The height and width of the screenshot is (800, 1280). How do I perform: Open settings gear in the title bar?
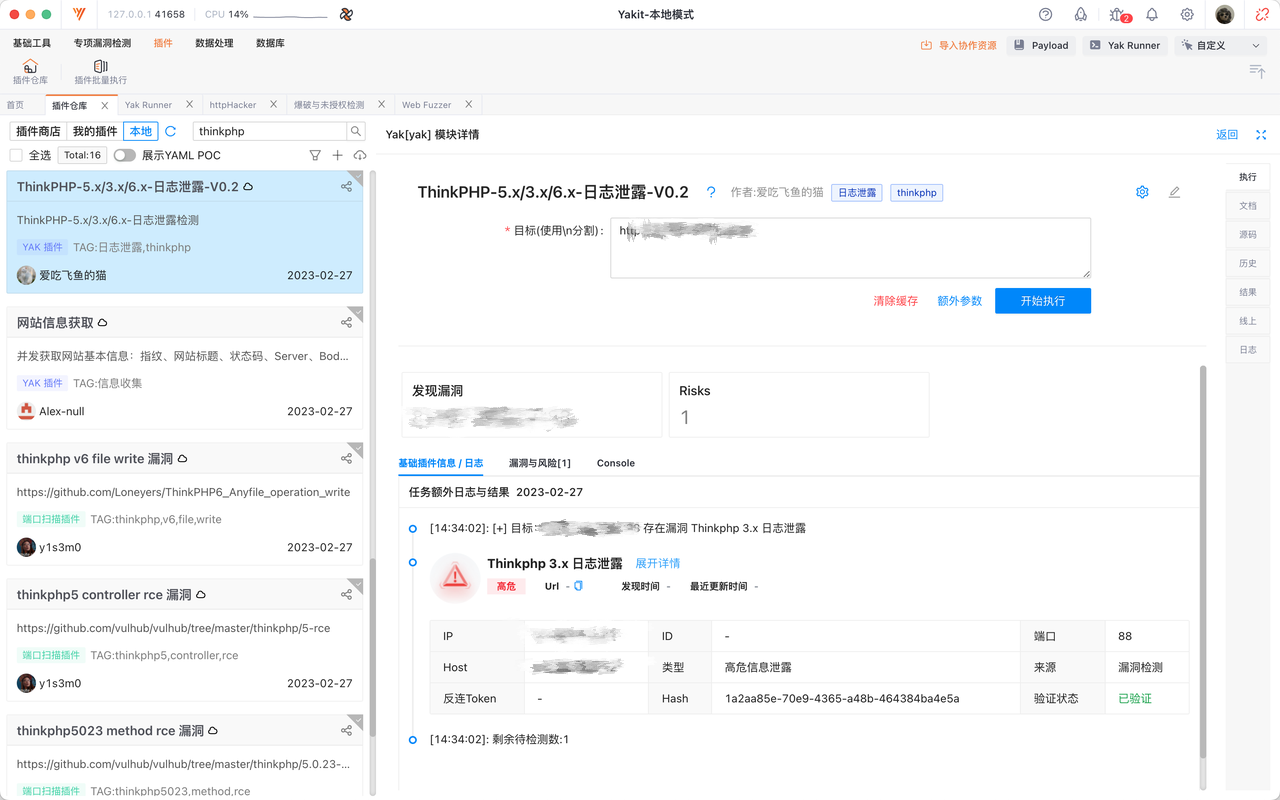click(x=1187, y=15)
